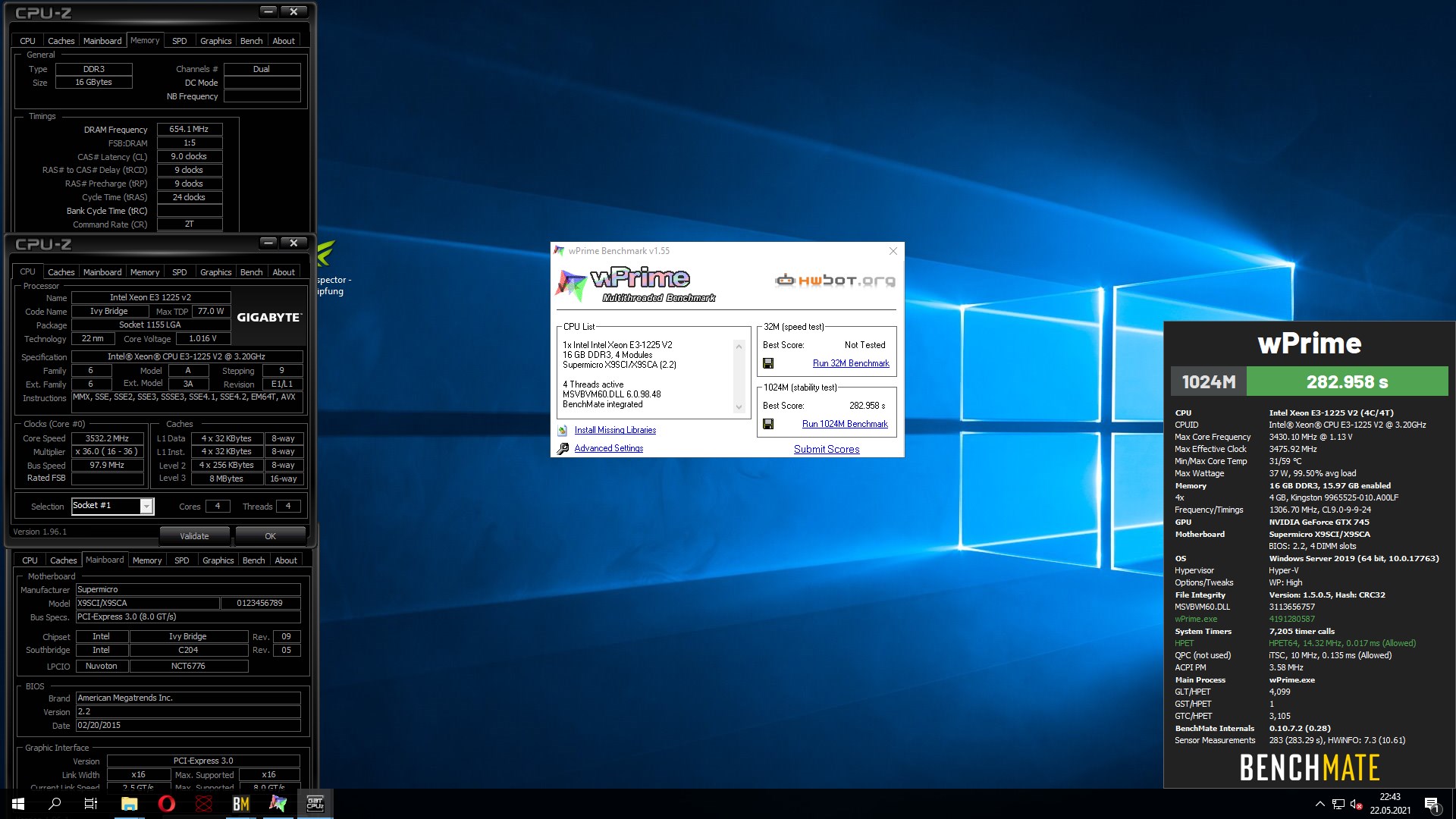Click Run 1024M Benchmark link
The height and width of the screenshot is (819, 1456).
pyautogui.click(x=845, y=424)
